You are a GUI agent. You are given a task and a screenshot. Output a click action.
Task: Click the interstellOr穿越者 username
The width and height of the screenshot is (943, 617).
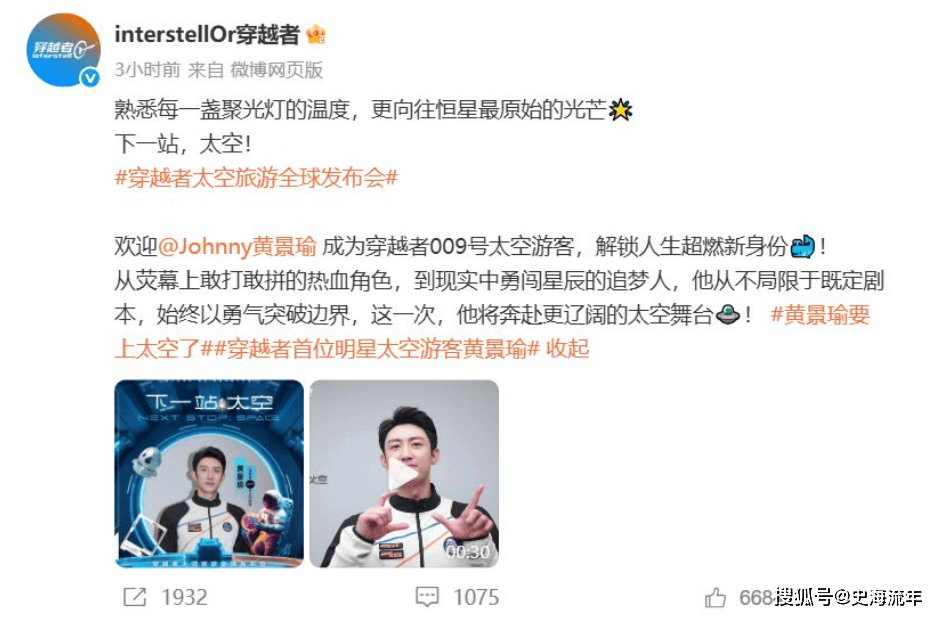click(x=207, y=34)
